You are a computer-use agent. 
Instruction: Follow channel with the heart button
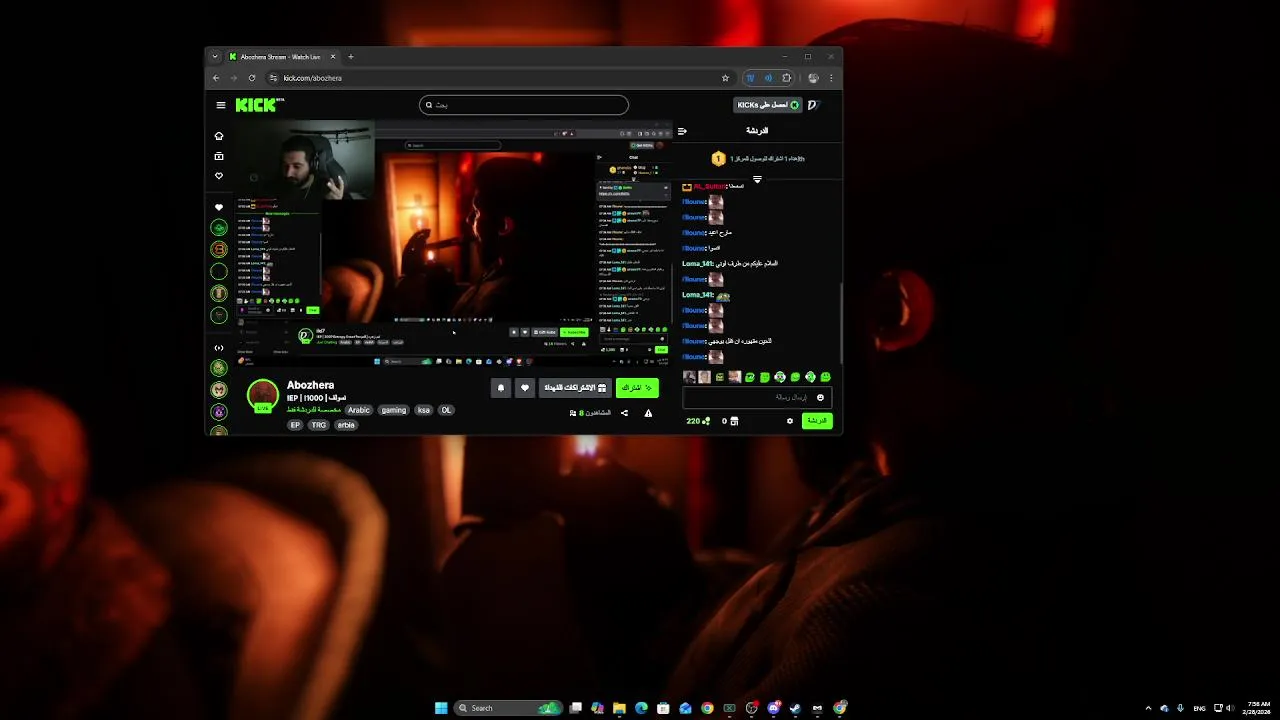click(x=525, y=388)
